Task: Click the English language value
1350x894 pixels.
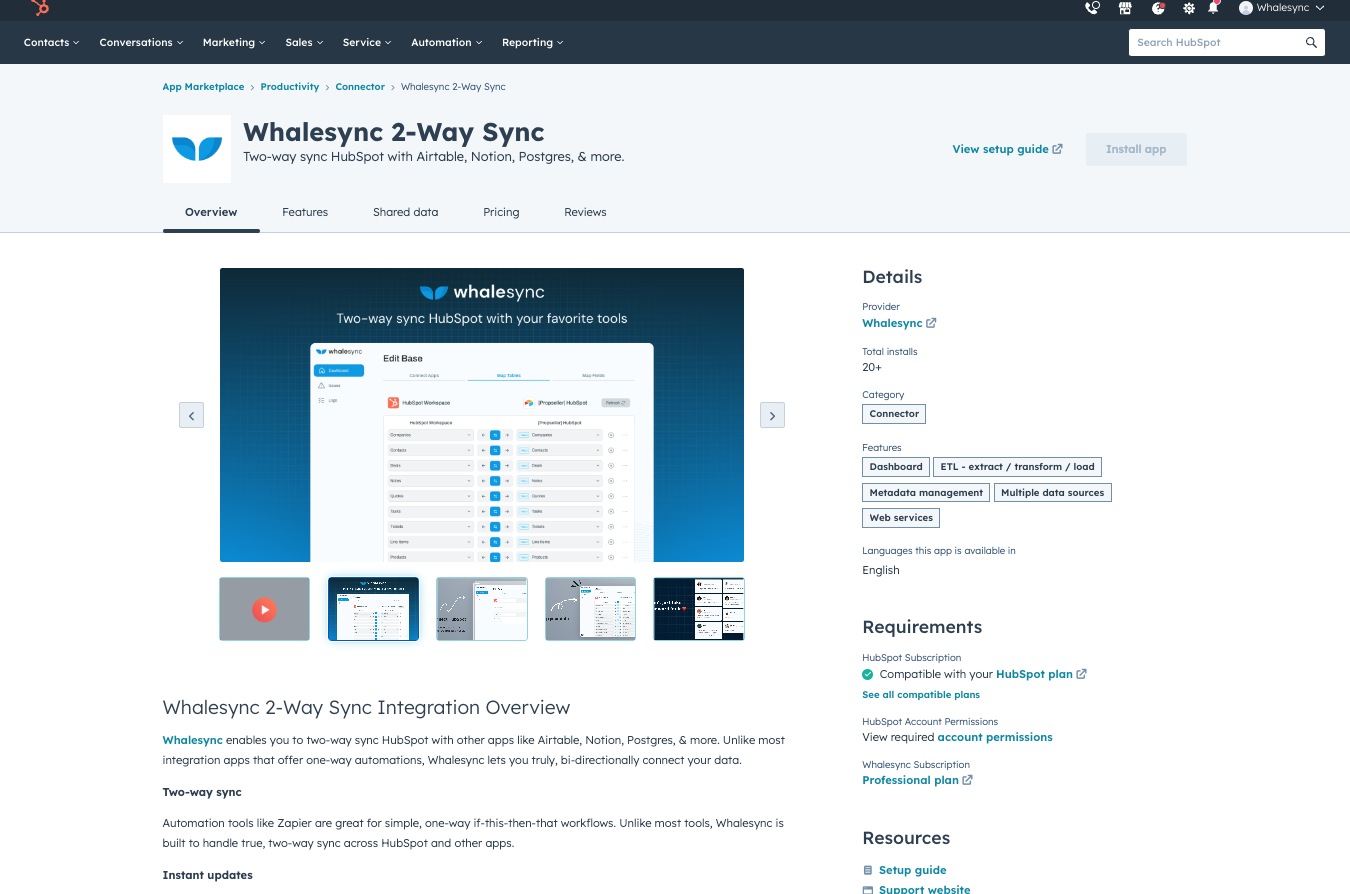Action: 881,570
